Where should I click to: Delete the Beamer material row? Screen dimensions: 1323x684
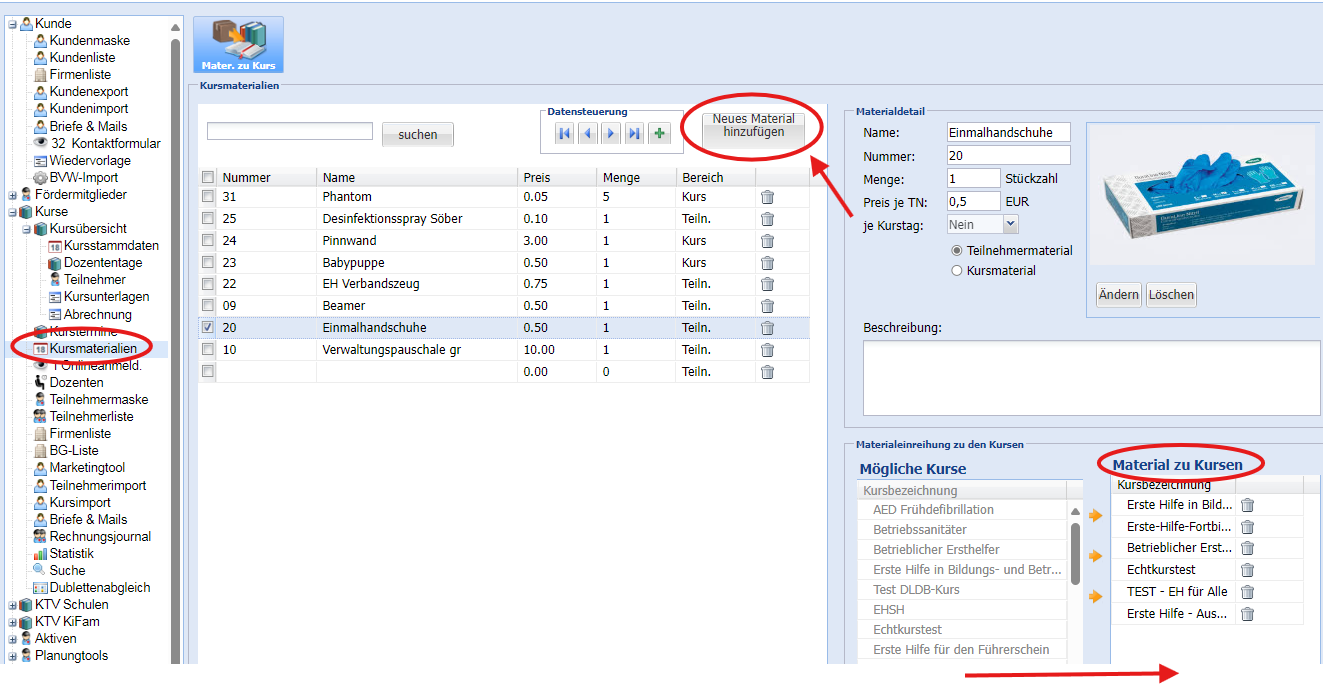767,306
